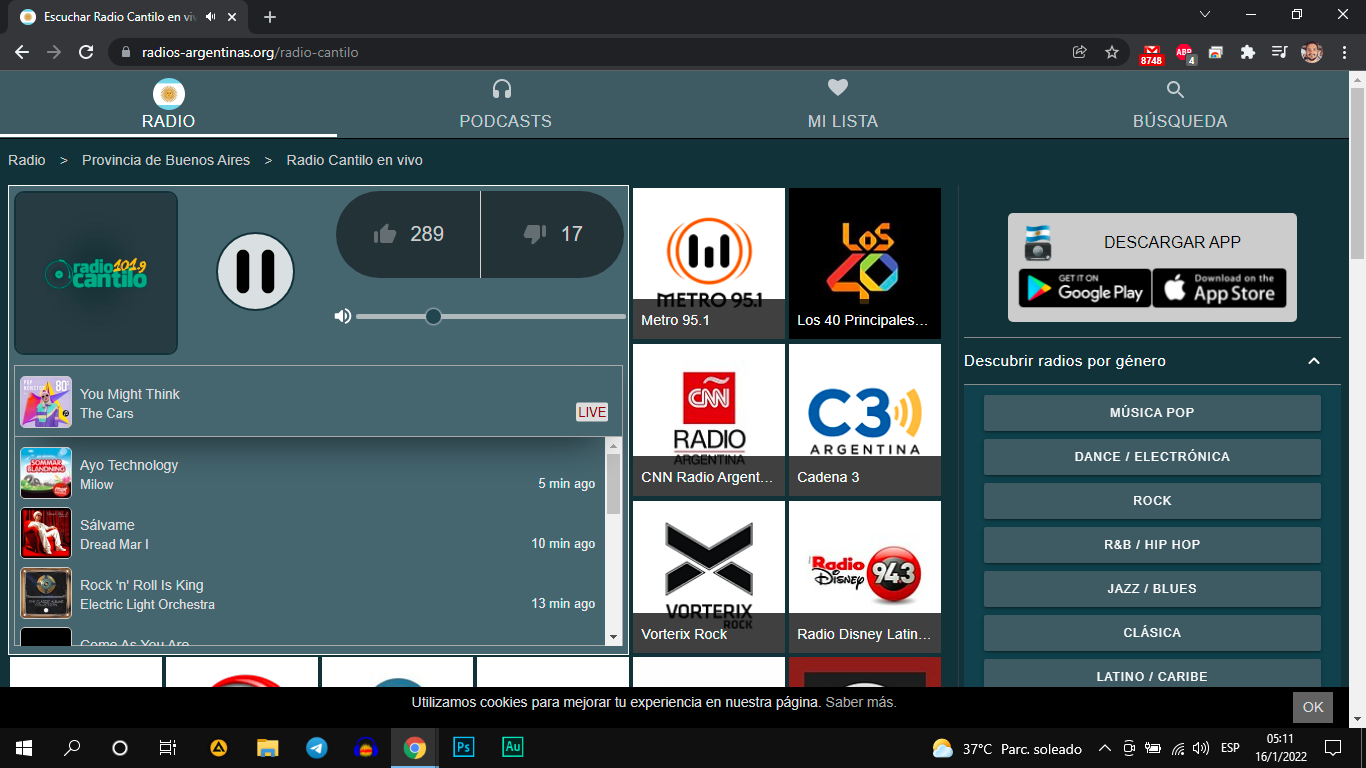This screenshot has width=1366, height=768.
Task: Select Radio Disney Latino station
Action: point(865,577)
